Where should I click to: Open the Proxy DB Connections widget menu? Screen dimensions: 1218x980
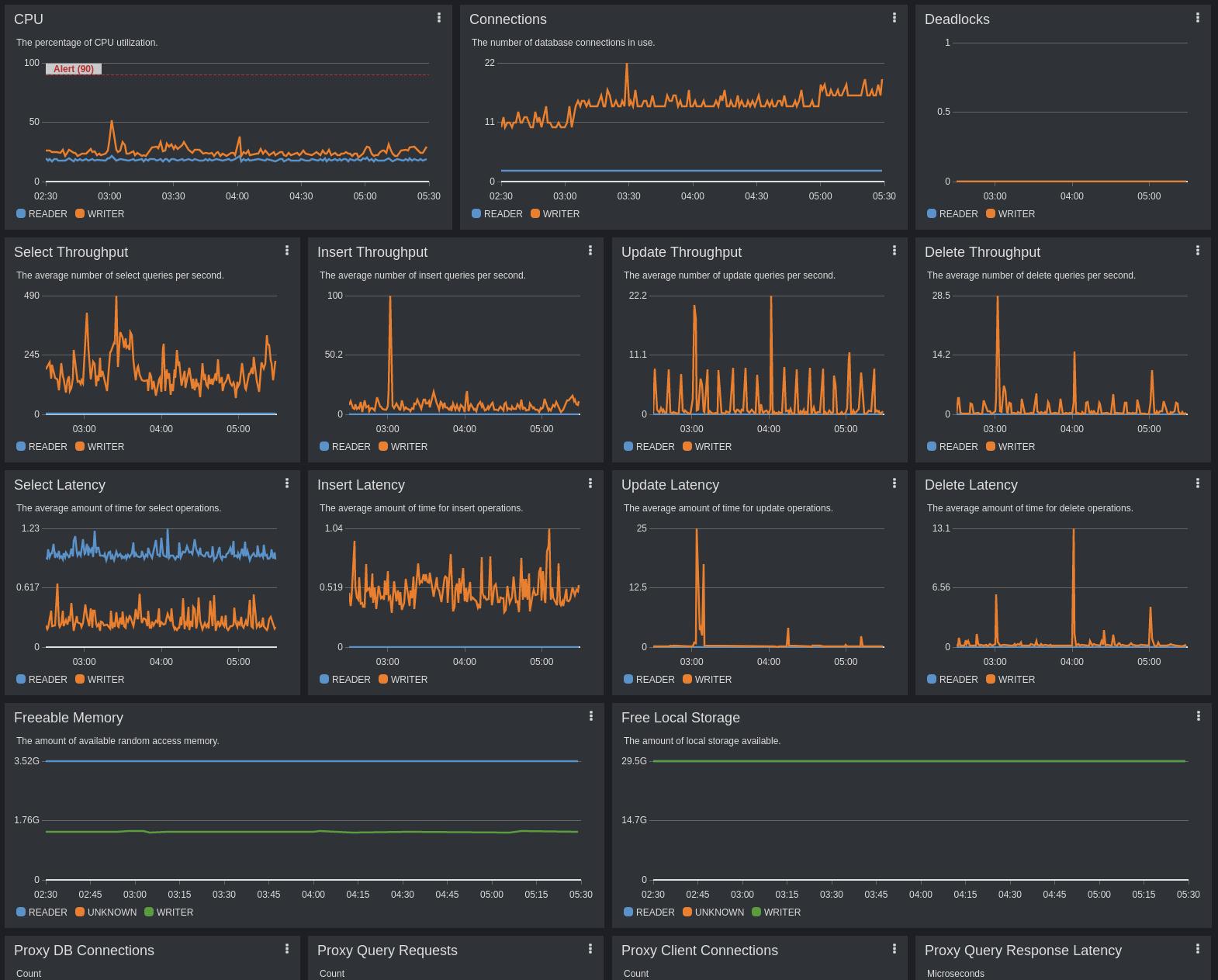tap(287, 948)
